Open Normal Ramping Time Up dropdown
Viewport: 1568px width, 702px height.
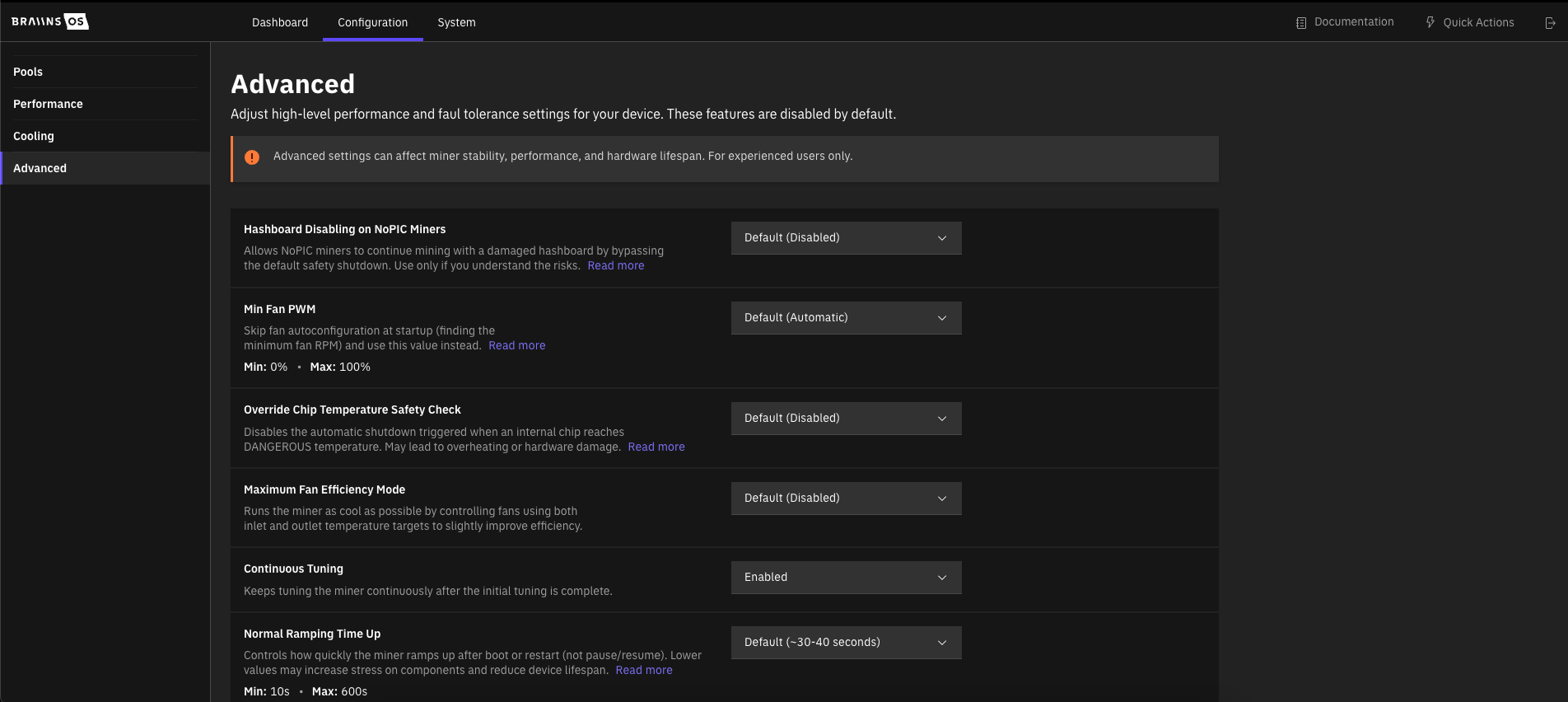click(846, 643)
